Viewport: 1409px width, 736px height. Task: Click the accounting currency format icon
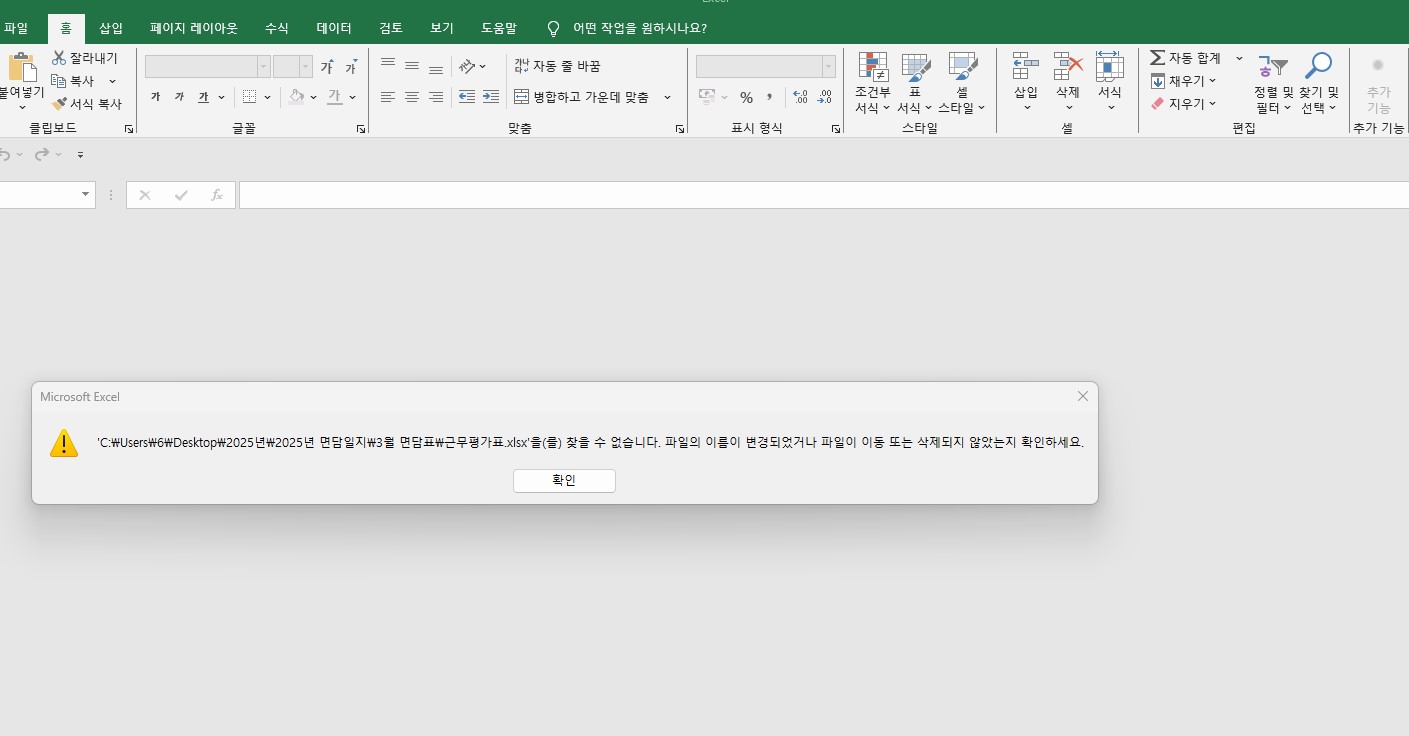click(707, 97)
